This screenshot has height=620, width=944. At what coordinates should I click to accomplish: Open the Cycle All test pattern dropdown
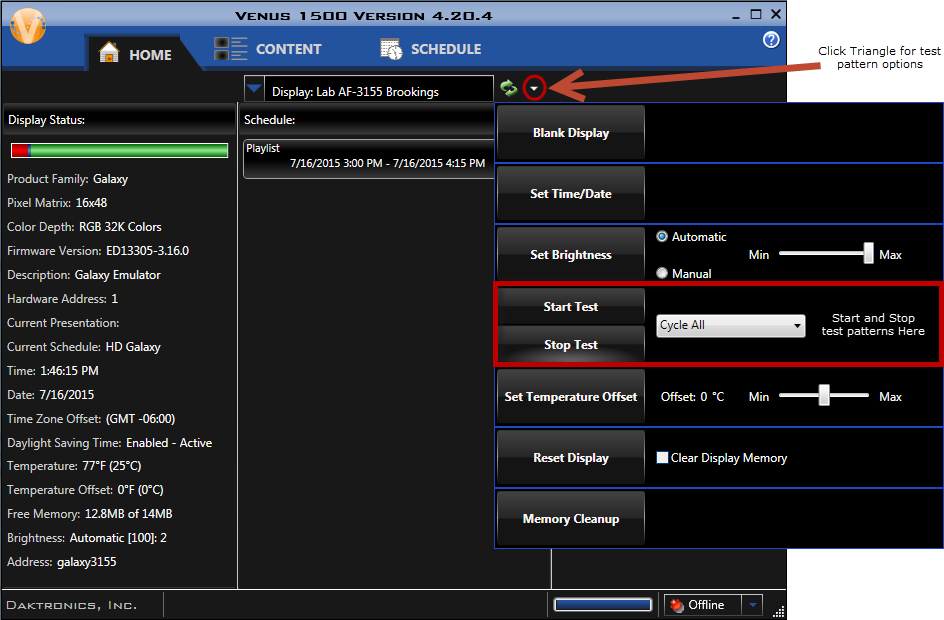(731, 325)
